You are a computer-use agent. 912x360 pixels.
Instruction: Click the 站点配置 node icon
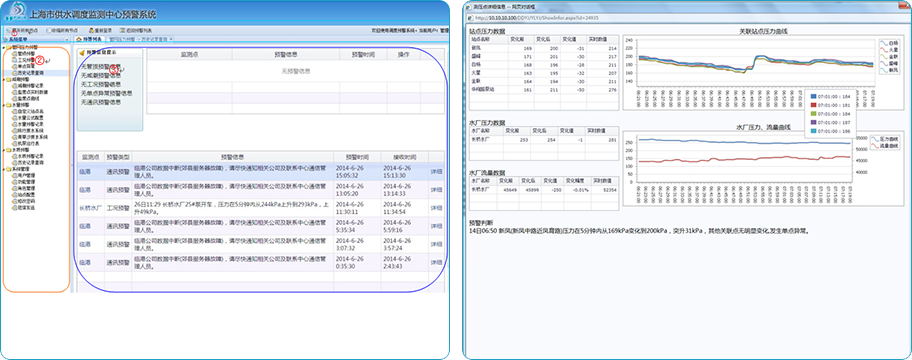coord(15,195)
